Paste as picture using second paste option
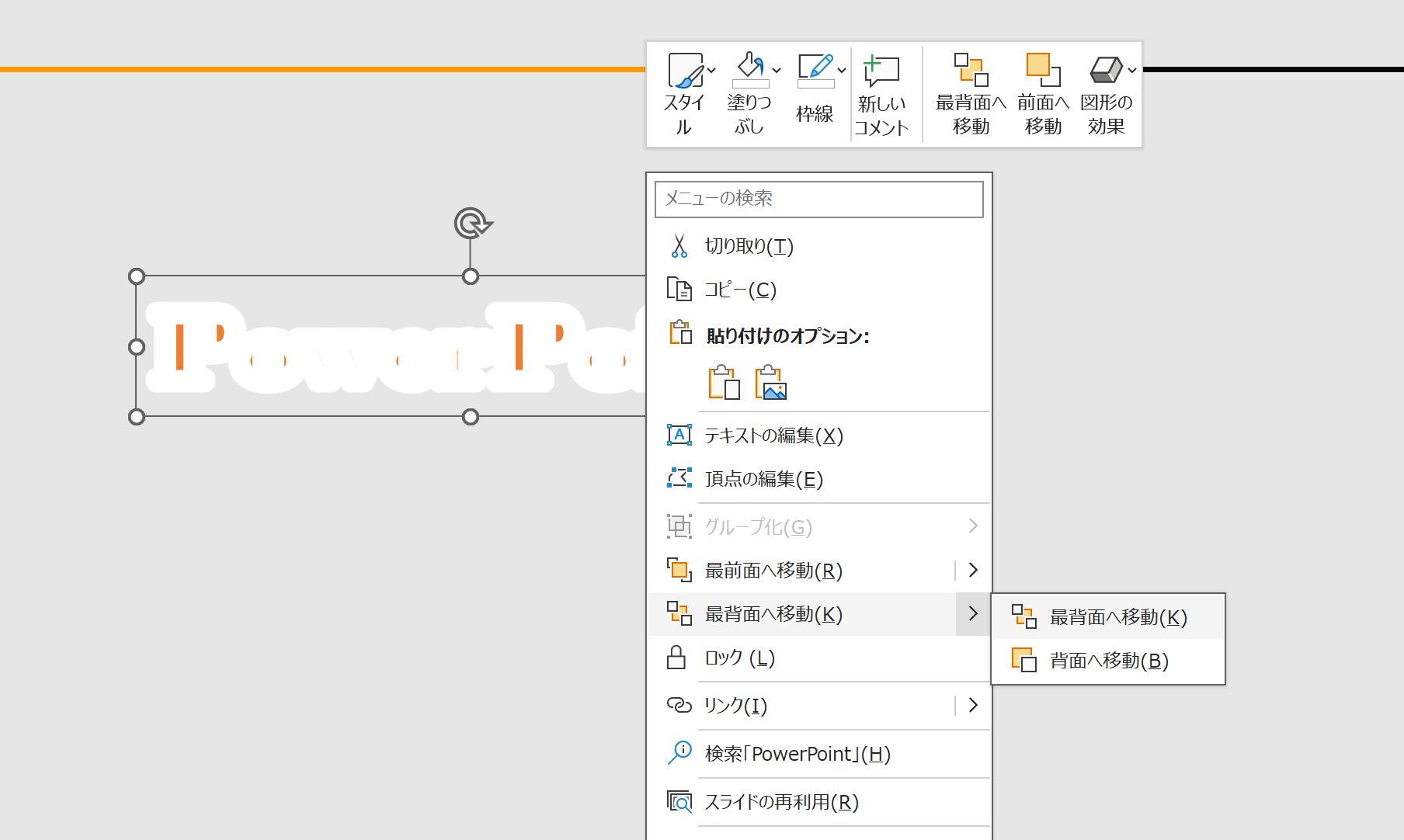The image size is (1404, 840). coord(770,383)
